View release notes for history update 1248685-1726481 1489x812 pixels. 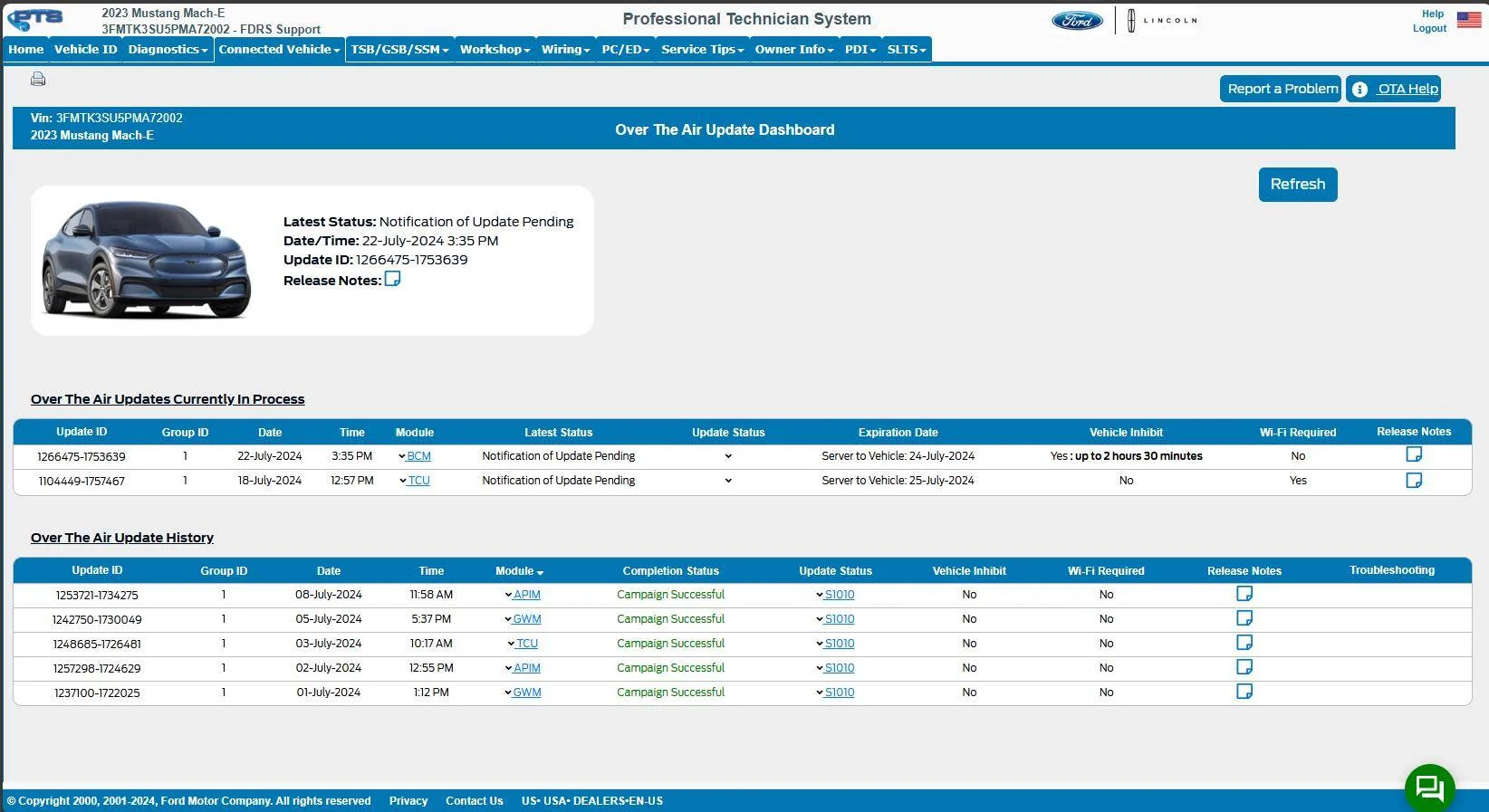tap(1244, 643)
